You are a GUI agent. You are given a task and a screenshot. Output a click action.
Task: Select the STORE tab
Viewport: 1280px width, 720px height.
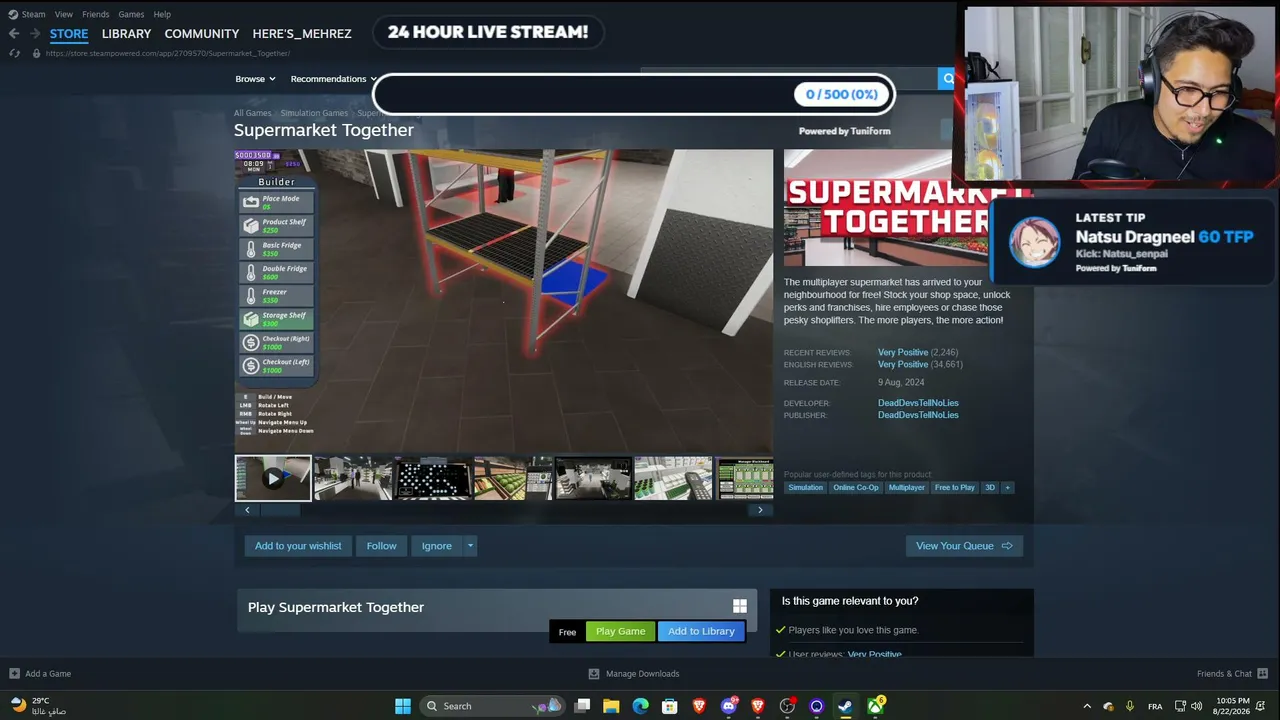pos(69,34)
